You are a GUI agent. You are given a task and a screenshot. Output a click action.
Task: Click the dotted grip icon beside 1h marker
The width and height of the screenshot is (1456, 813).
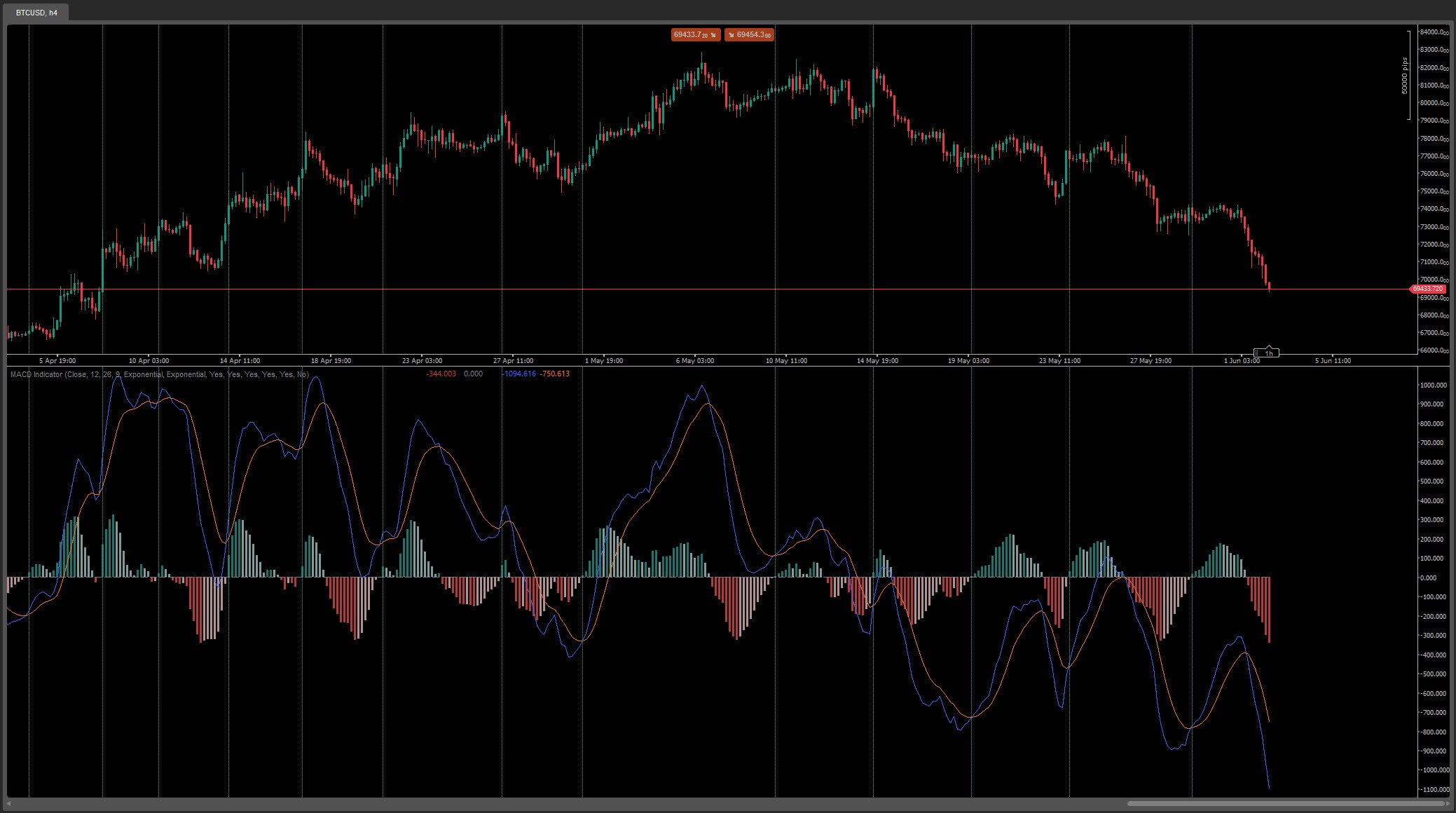[x=1256, y=353]
